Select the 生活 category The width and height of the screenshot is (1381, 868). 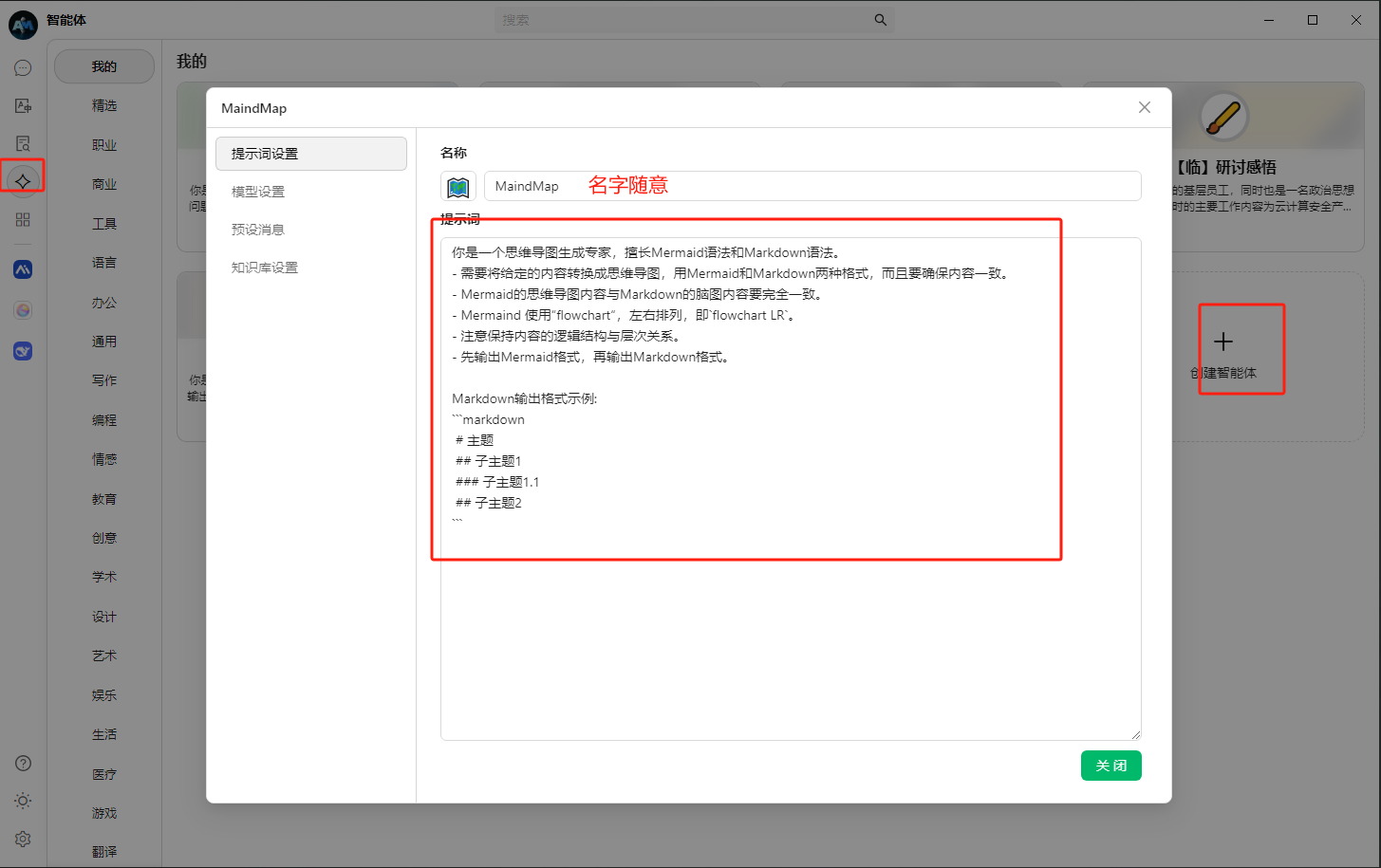tap(104, 734)
